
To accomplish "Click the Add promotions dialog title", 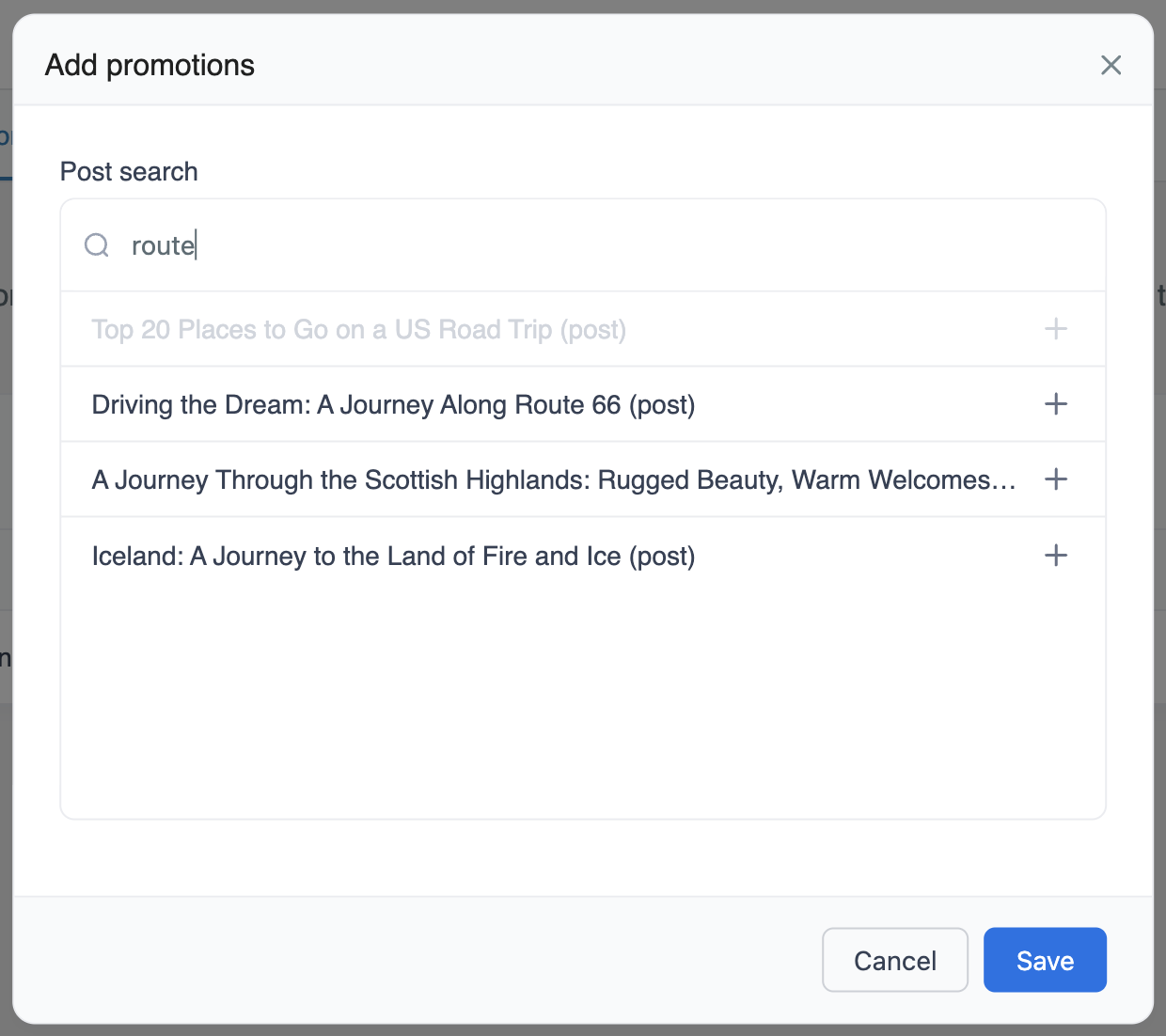I will coord(150,65).
